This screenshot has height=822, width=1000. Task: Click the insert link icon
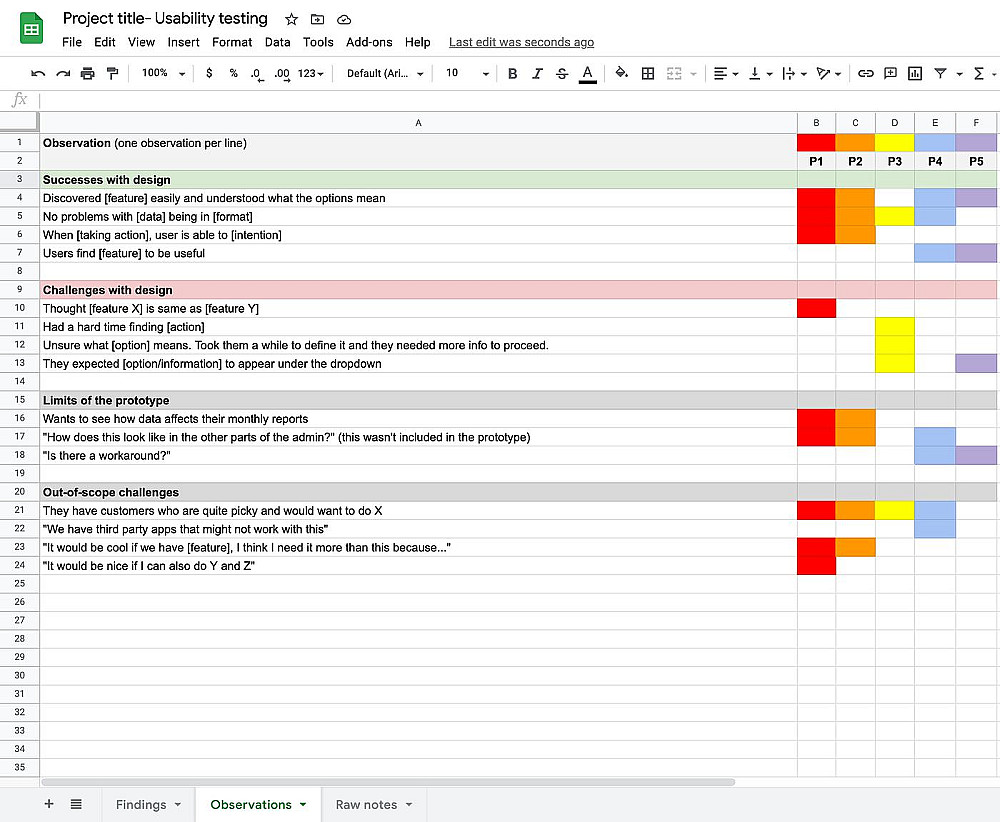tap(866, 73)
